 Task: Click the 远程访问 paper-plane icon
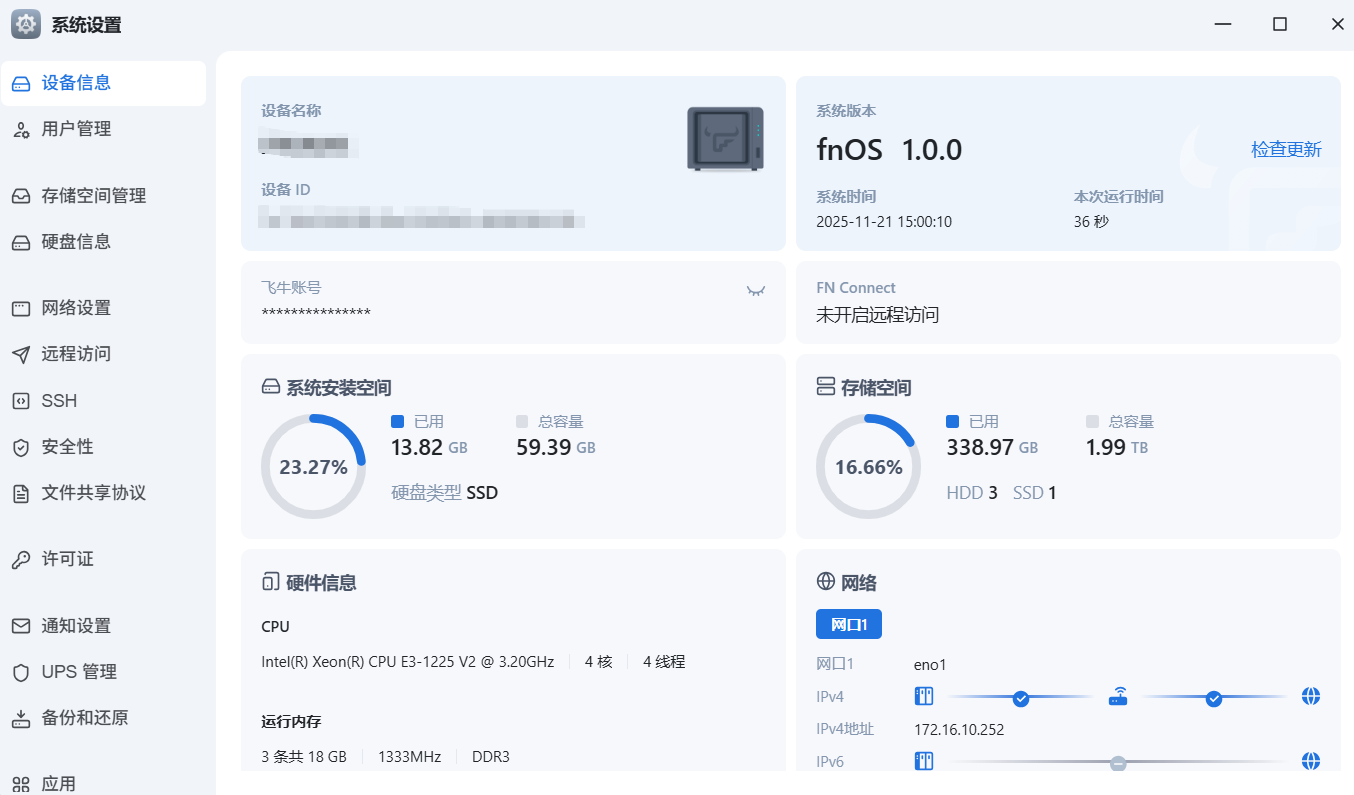21,354
